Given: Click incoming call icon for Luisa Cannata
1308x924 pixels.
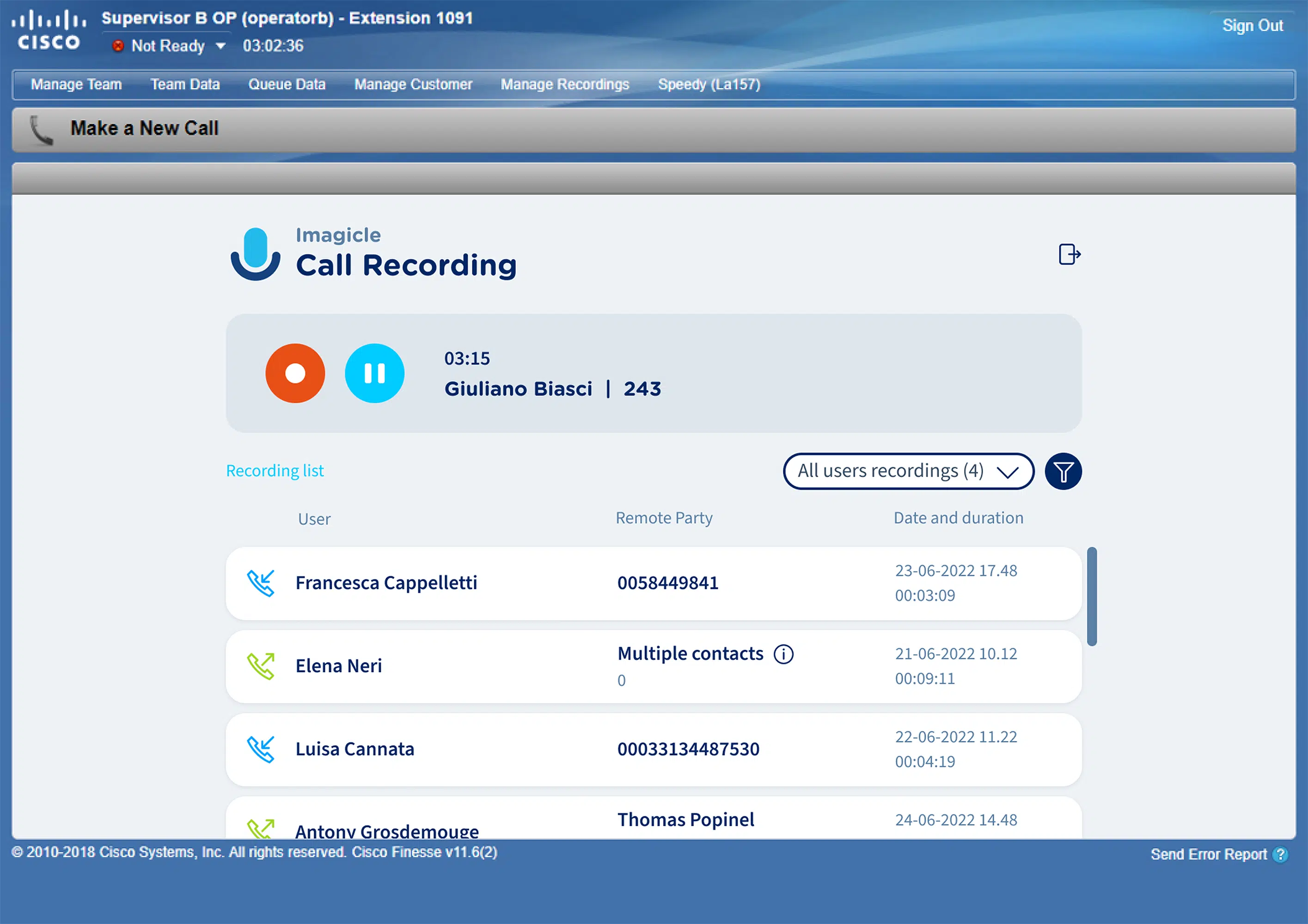Looking at the screenshot, I should 261,749.
